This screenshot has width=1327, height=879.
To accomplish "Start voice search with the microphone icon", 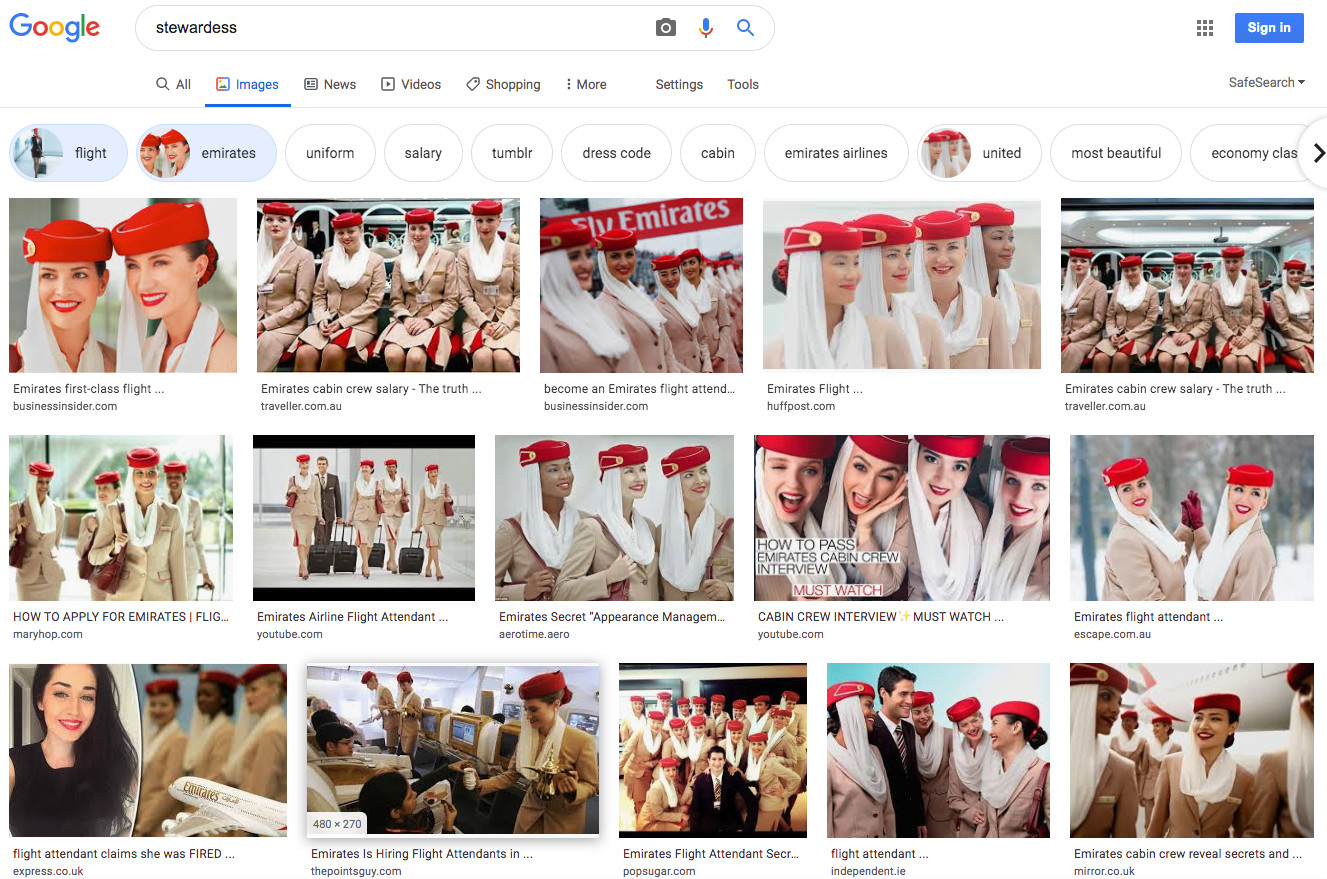I will click(706, 28).
